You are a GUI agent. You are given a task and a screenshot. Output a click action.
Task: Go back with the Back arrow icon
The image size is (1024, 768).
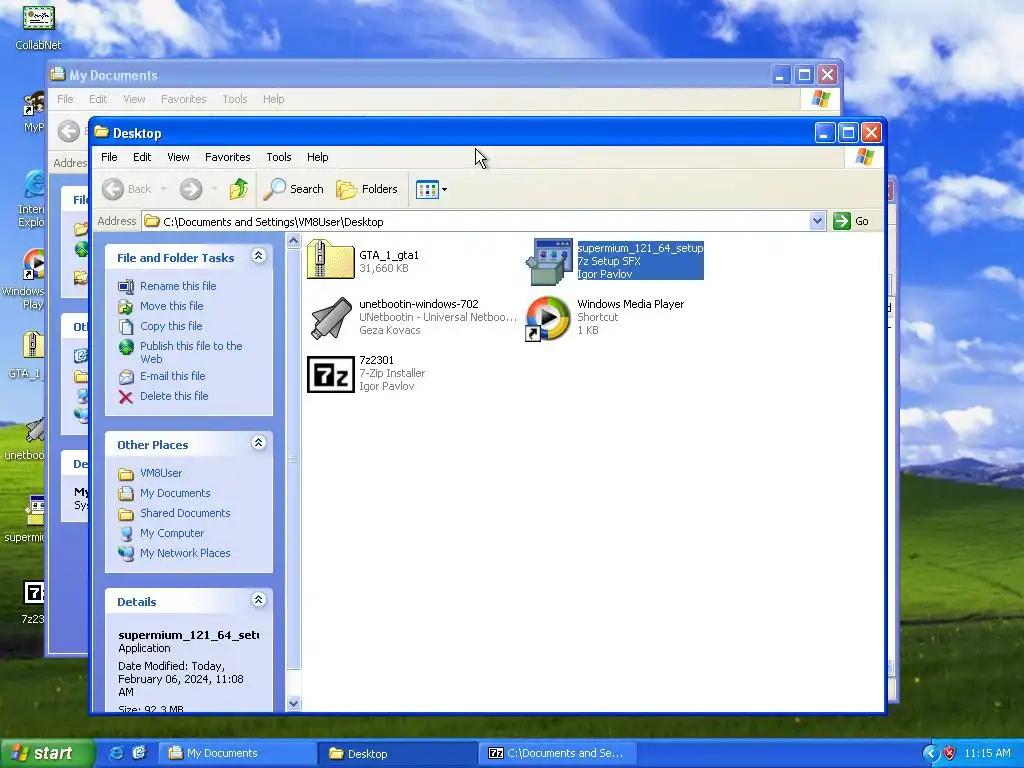(x=113, y=189)
